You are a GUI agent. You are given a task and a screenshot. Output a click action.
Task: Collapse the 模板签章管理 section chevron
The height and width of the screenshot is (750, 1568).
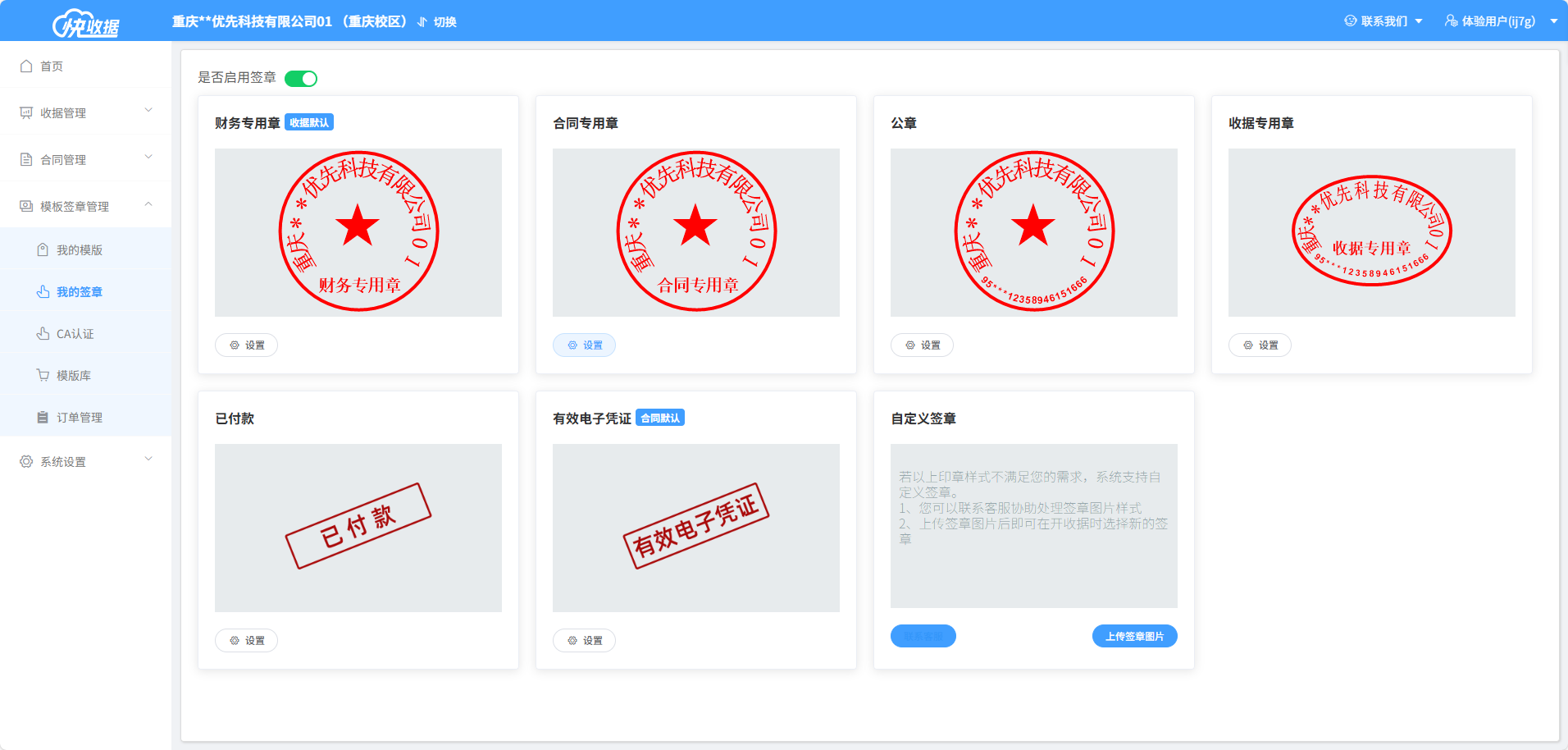tap(148, 204)
